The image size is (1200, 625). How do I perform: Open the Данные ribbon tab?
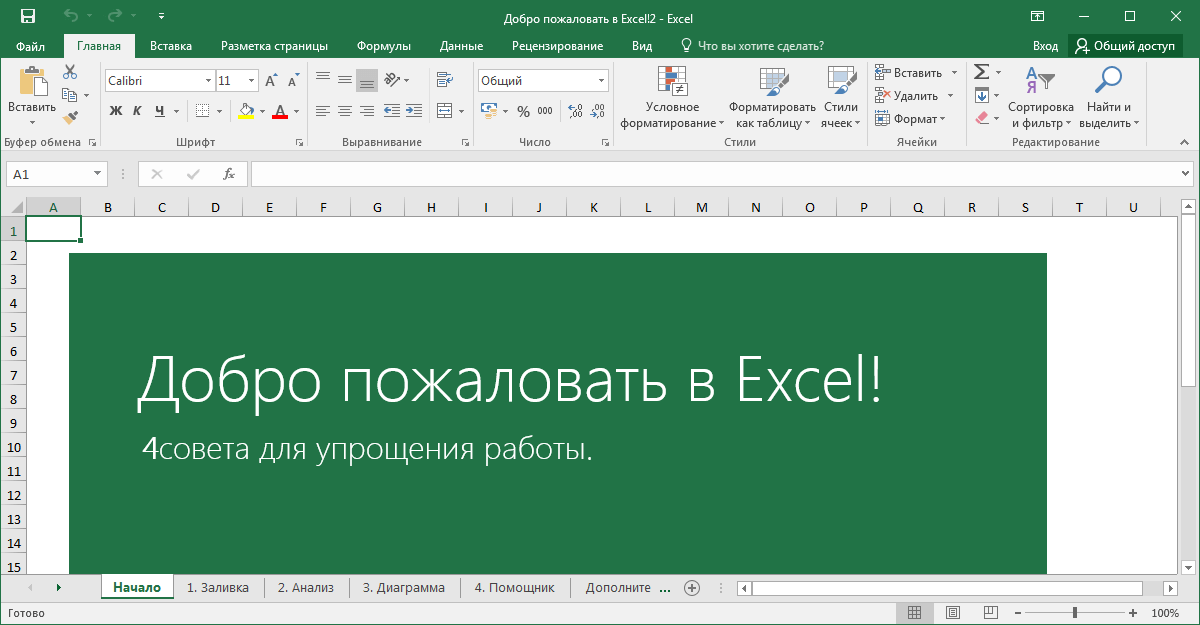coord(460,45)
